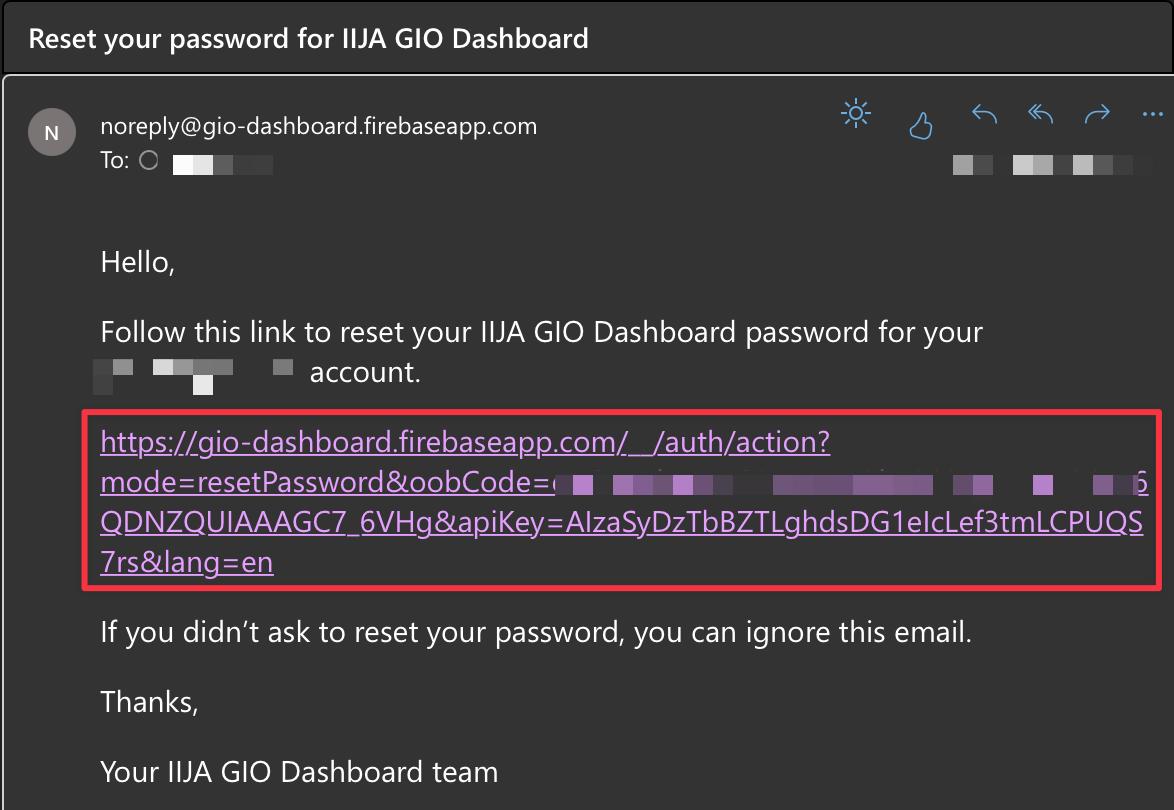Click the "Hello," greeting line
The height and width of the screenshot is (810, 1174).
(x=138, y=262)
